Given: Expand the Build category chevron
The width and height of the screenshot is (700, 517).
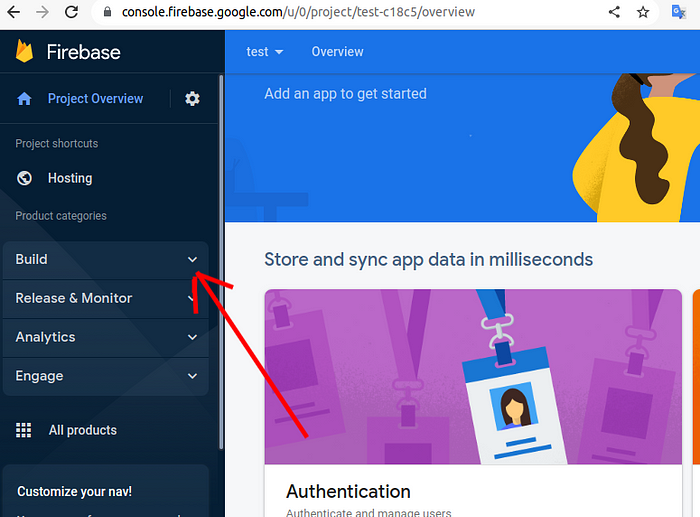Looking at the screenshot, I should 192,259.
